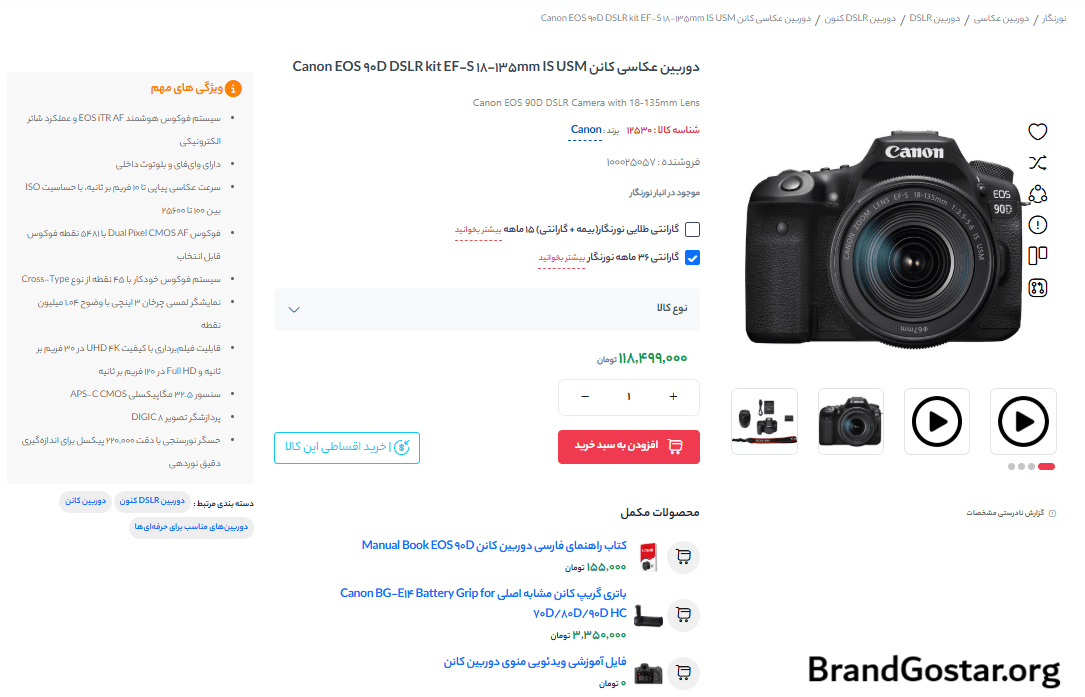Decrease quantity with minus button
The image size is (1085, 697).
click(585, 397)
